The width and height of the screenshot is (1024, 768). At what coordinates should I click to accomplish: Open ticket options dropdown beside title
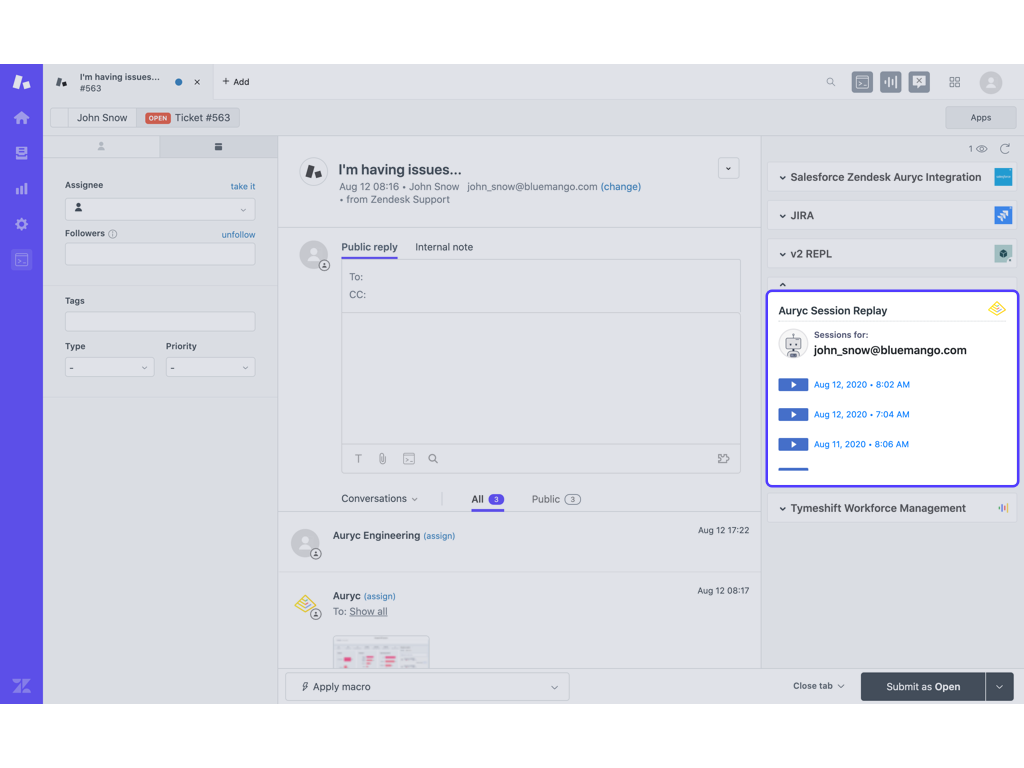(x=728, y=168)
